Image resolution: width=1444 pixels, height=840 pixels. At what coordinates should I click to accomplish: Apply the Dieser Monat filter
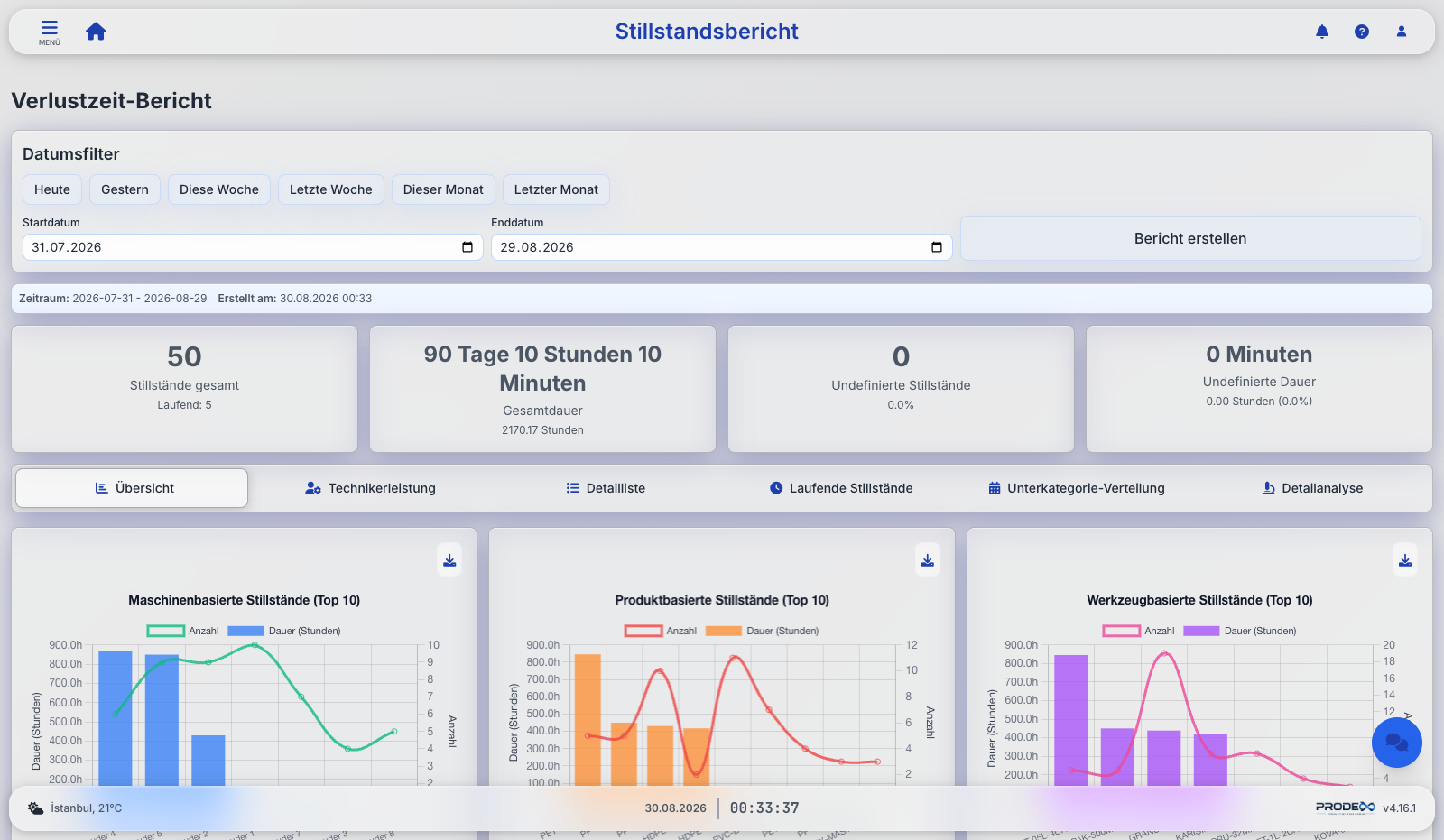(443, 189)
